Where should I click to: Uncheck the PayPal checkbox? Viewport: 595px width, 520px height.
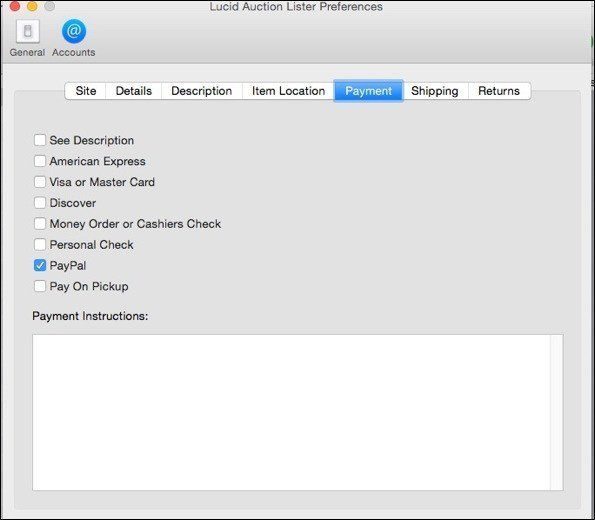point(40,265)
